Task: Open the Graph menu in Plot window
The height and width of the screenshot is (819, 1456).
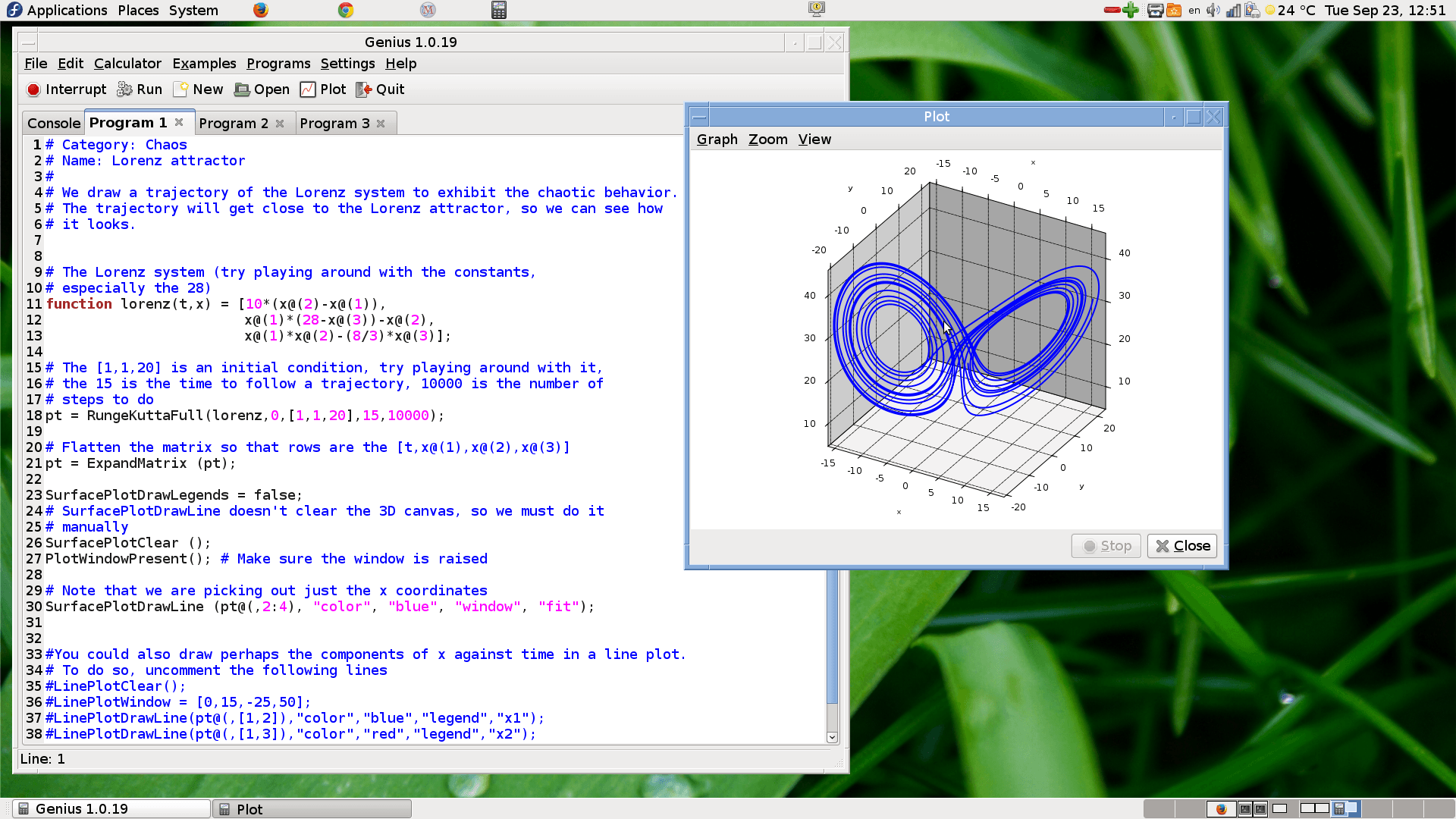Action: [717, 139]
